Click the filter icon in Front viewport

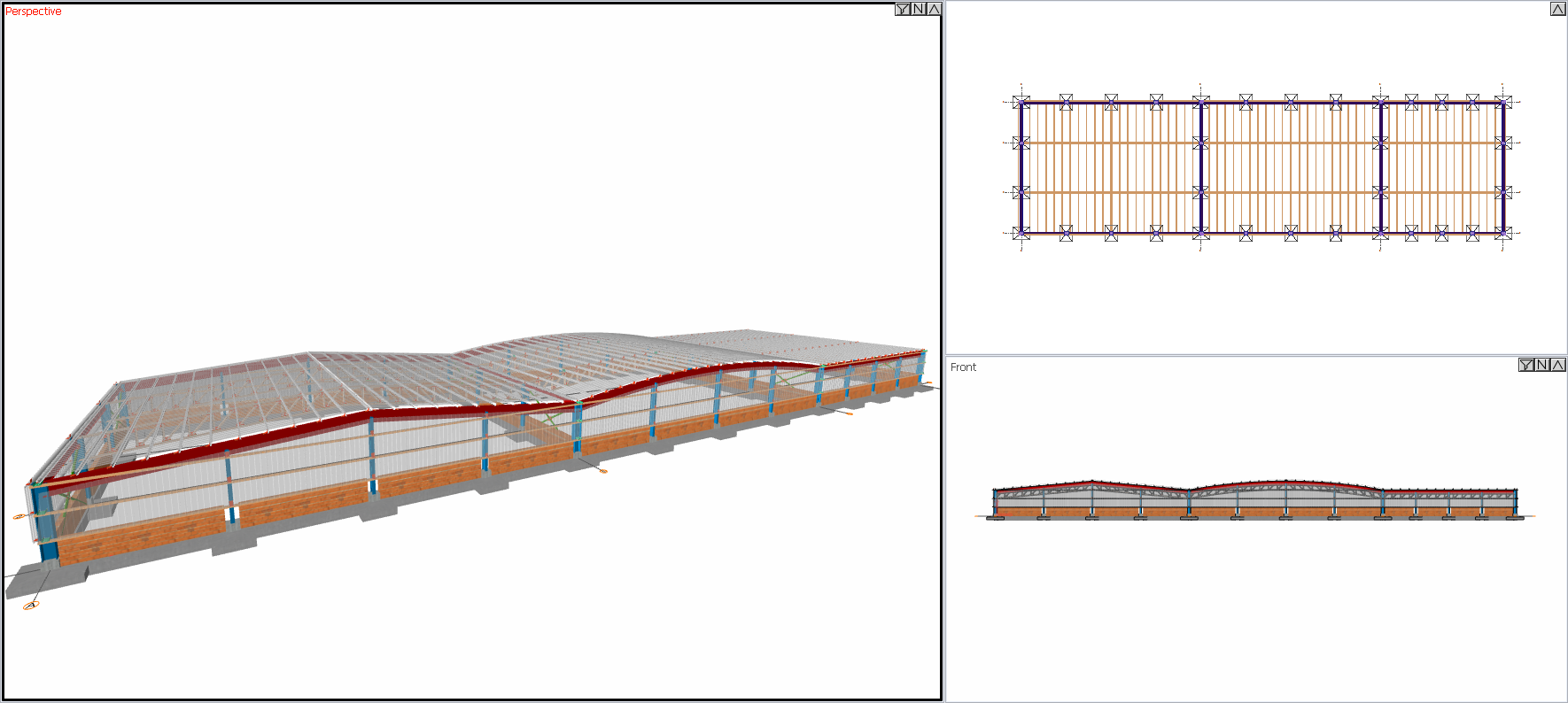1525,365
